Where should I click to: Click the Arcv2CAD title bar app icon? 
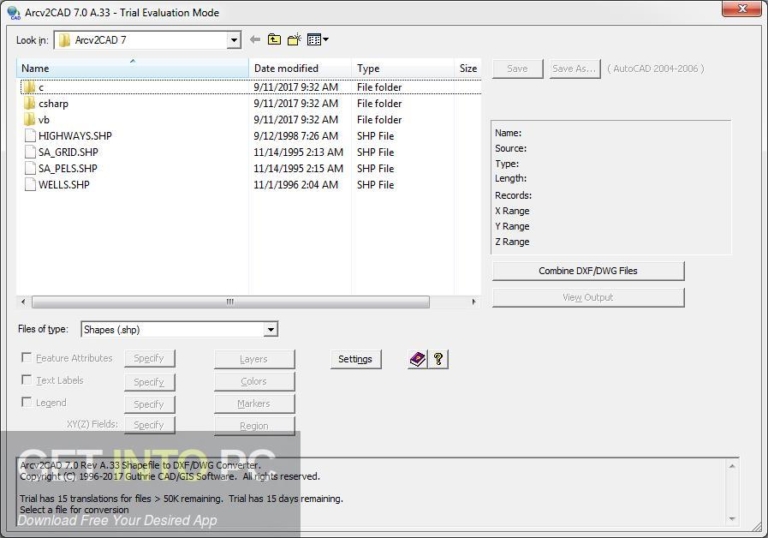tap(13, 13)
